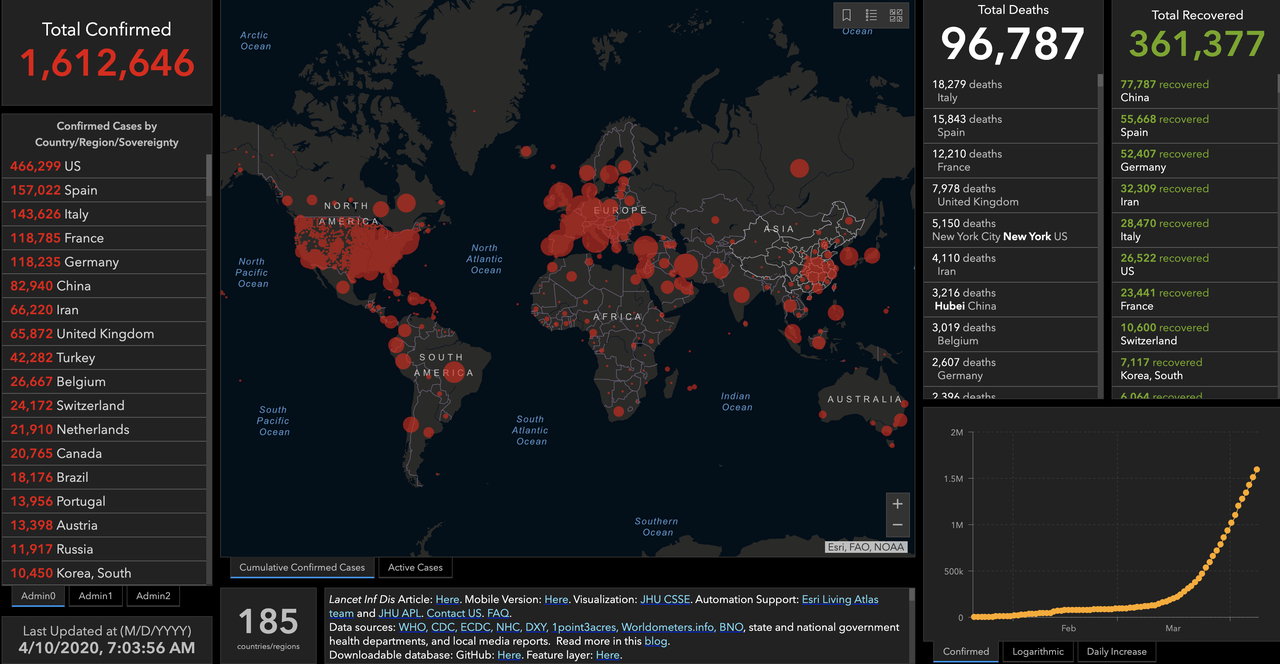The width and height of the screenshot is (1280, 664).
Task: Open the map bookmarks icon
Action: click(x=847, y=15)
